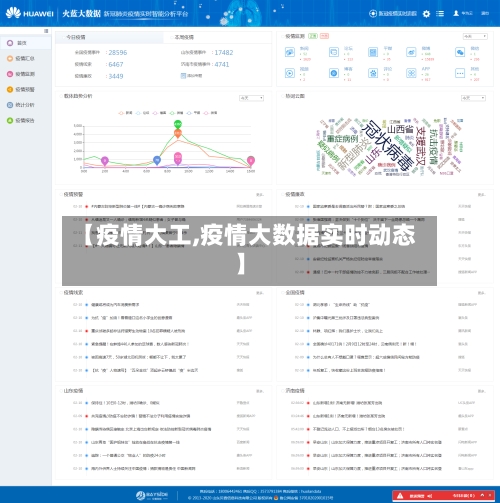
Task: Open settings via the gear icon in header
Action: [426, 14]
